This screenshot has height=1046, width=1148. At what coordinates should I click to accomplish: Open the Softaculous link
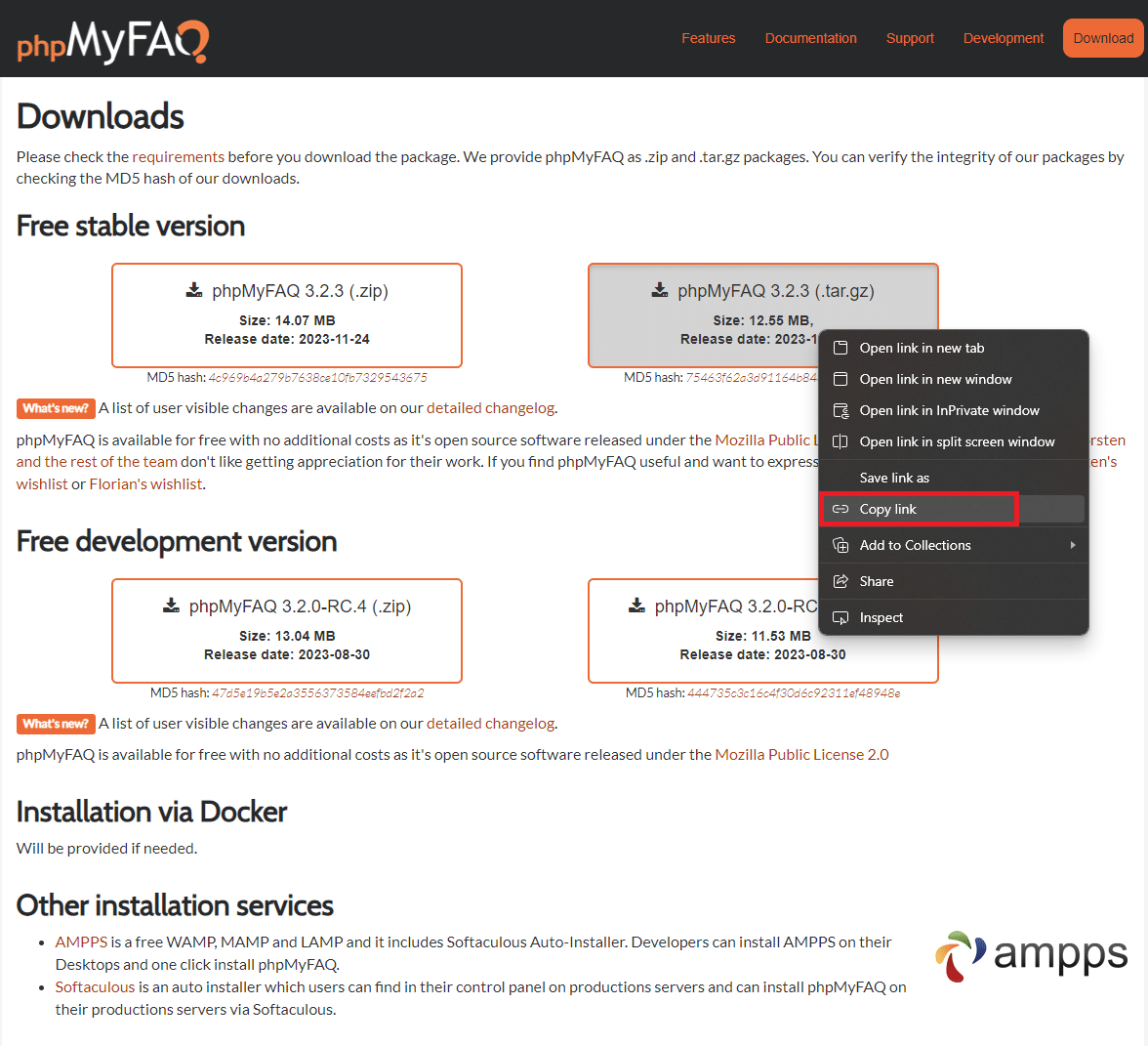tap(96, 987)
